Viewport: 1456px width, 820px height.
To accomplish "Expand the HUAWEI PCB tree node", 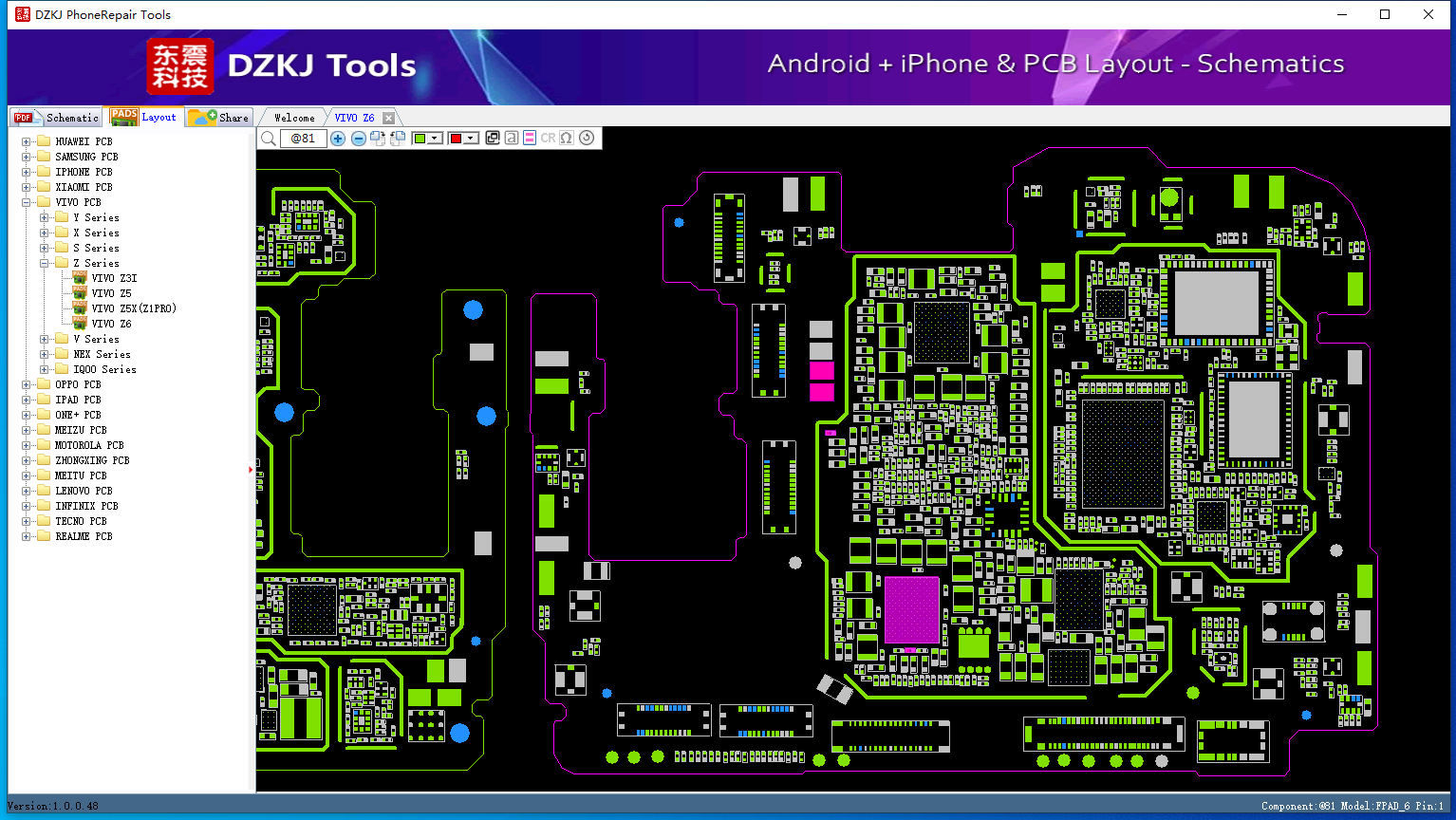I will [x=26, y=141].
